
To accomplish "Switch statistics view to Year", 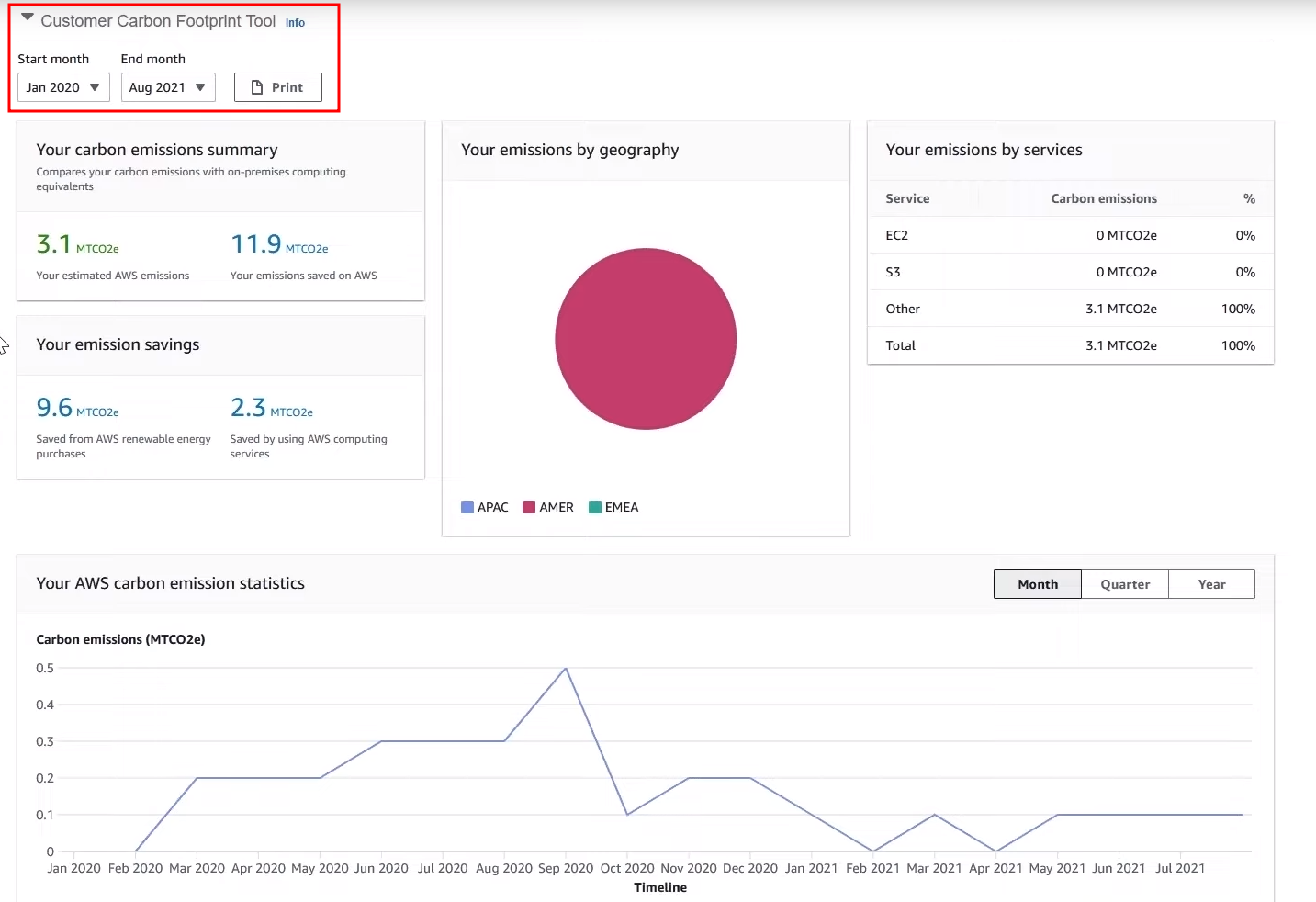I will [x=1211, y=584].
